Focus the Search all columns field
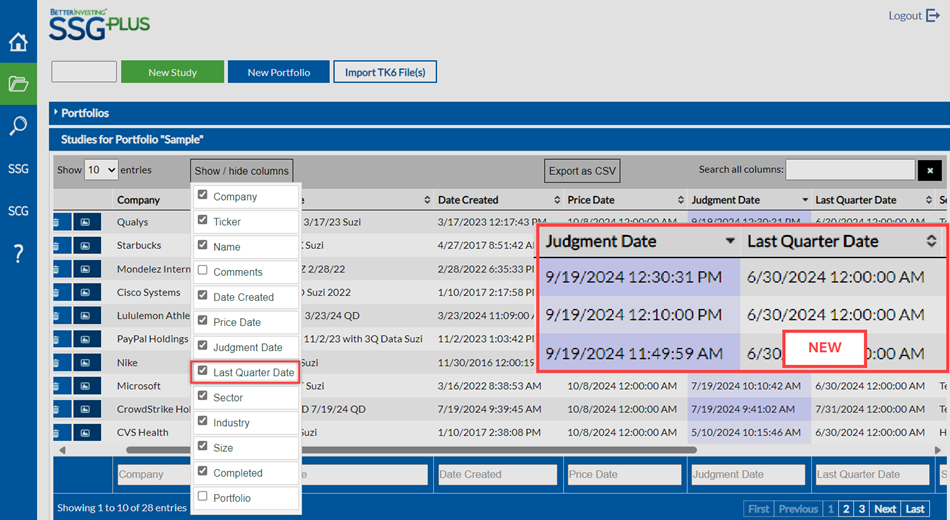The image size is (950, 520). [850, 170]
